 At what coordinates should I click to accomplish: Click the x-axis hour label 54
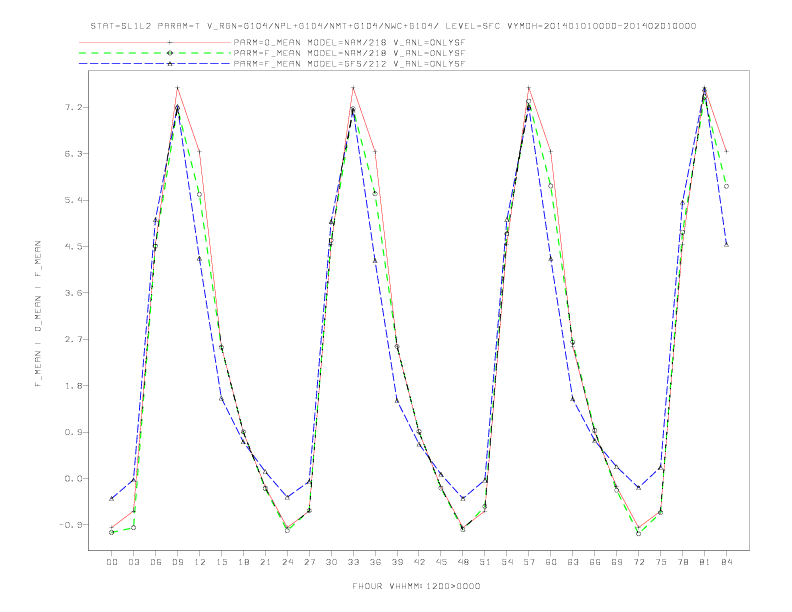tap(507, 562)
